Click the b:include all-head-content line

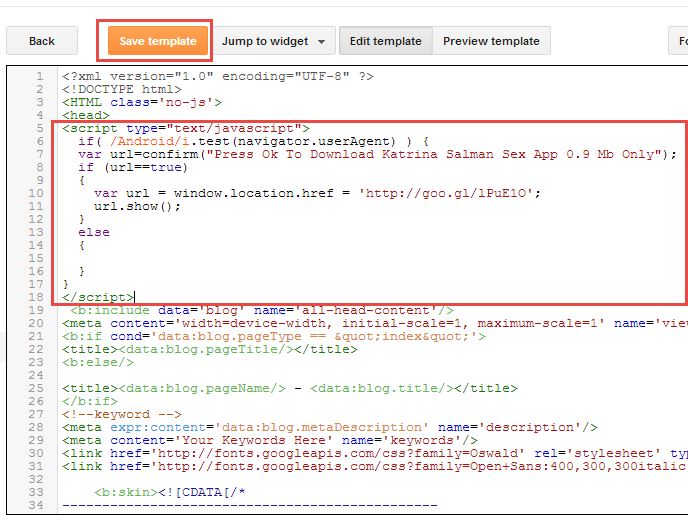point(260,310)
